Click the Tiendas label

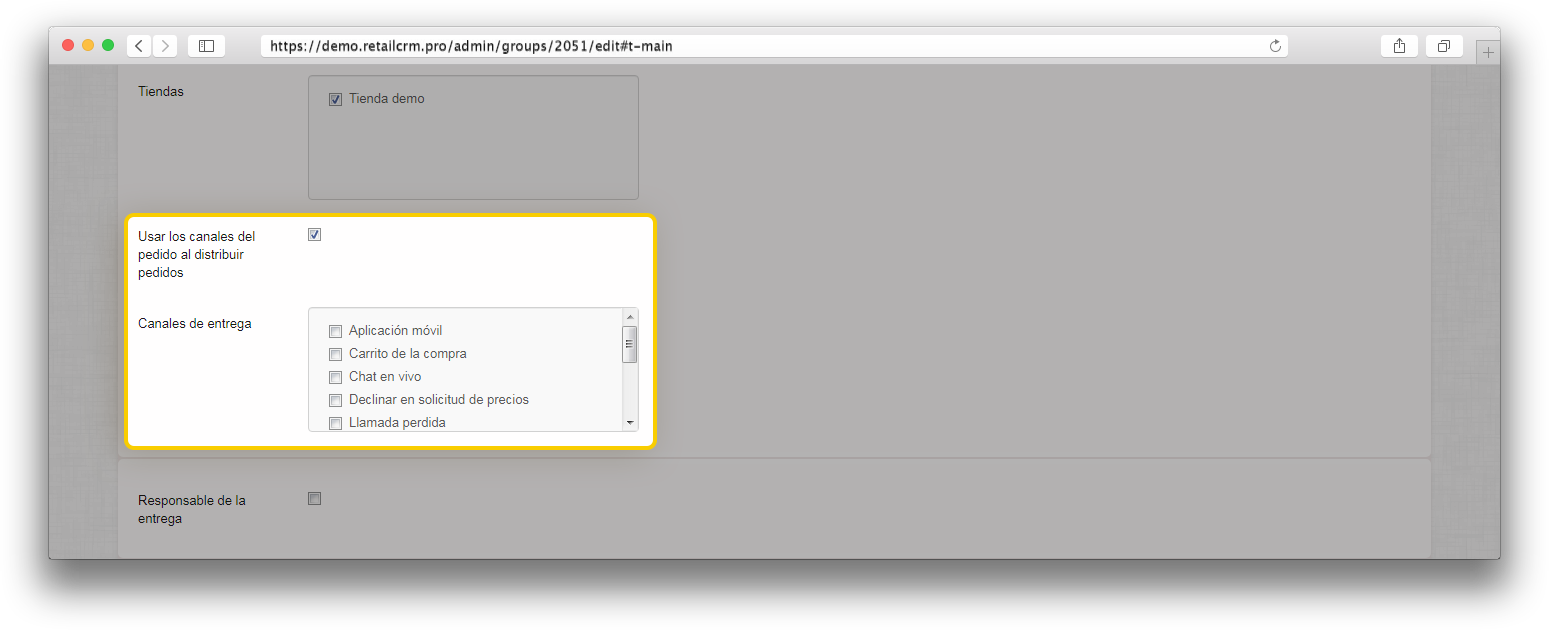pyautogui.click(x=161, y=91)
